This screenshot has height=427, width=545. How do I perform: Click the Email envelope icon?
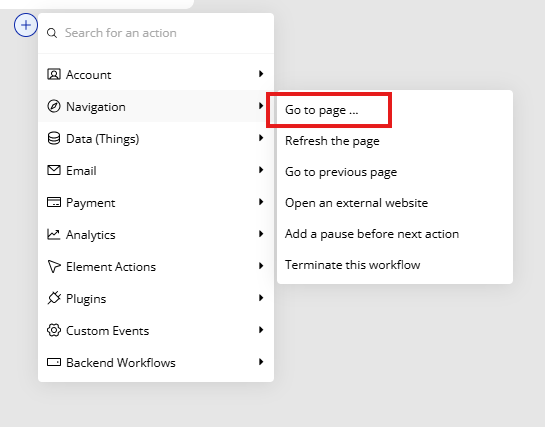click(54, 170)
